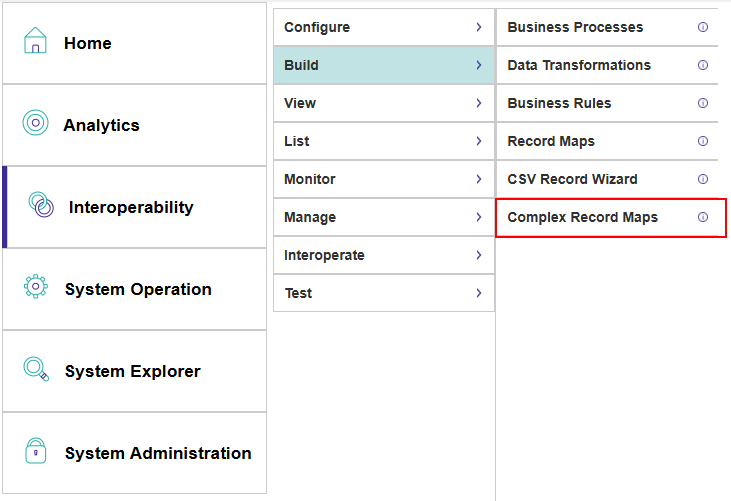This screenshot has width=731, height=501.
Task: Click the System Administration lock icon
Action: 35,451
